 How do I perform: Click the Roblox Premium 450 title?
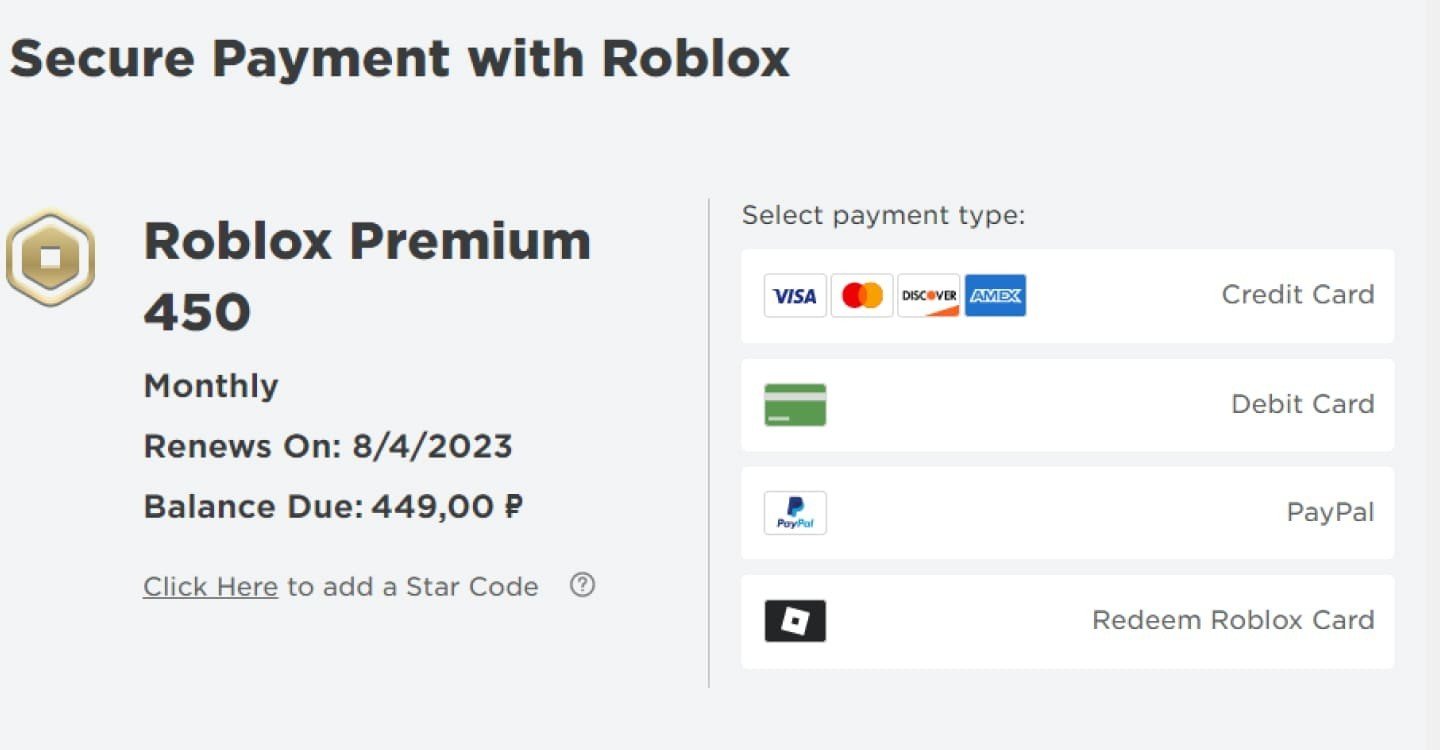tap(367, 276)
